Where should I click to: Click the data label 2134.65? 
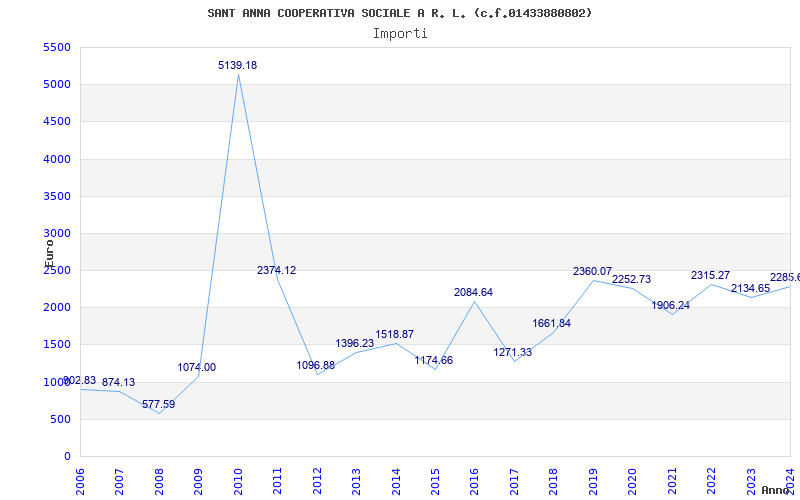point(750,288)
